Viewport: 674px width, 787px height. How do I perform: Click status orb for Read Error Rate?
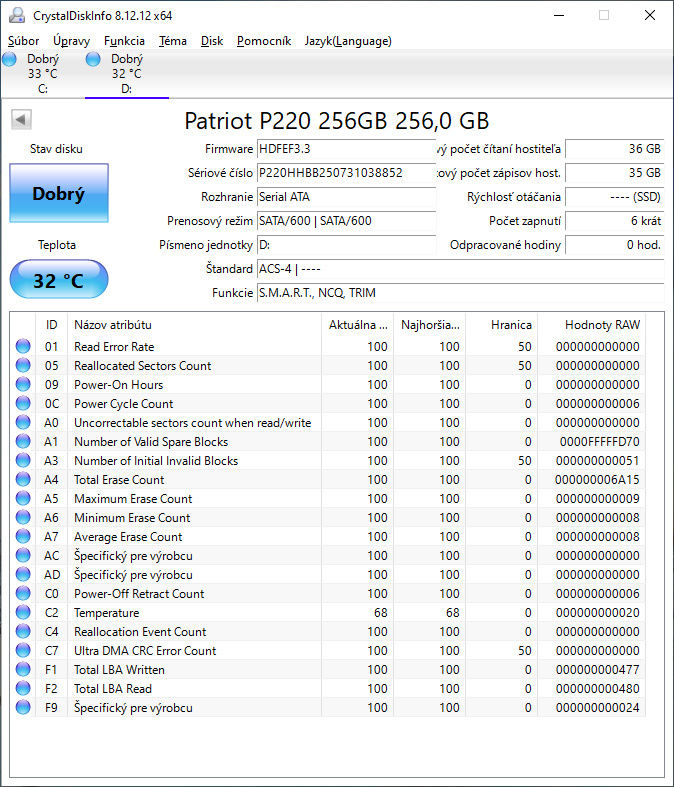(23, 346)
